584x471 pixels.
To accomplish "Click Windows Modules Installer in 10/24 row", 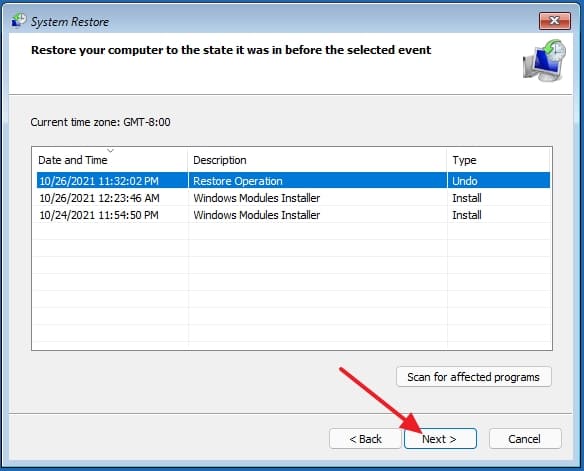I will pos(256,215).
